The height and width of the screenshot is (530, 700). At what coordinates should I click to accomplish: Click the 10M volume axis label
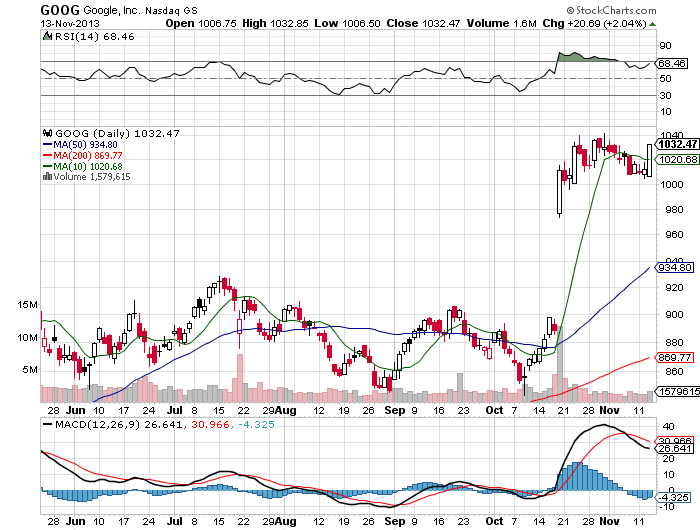28,338
